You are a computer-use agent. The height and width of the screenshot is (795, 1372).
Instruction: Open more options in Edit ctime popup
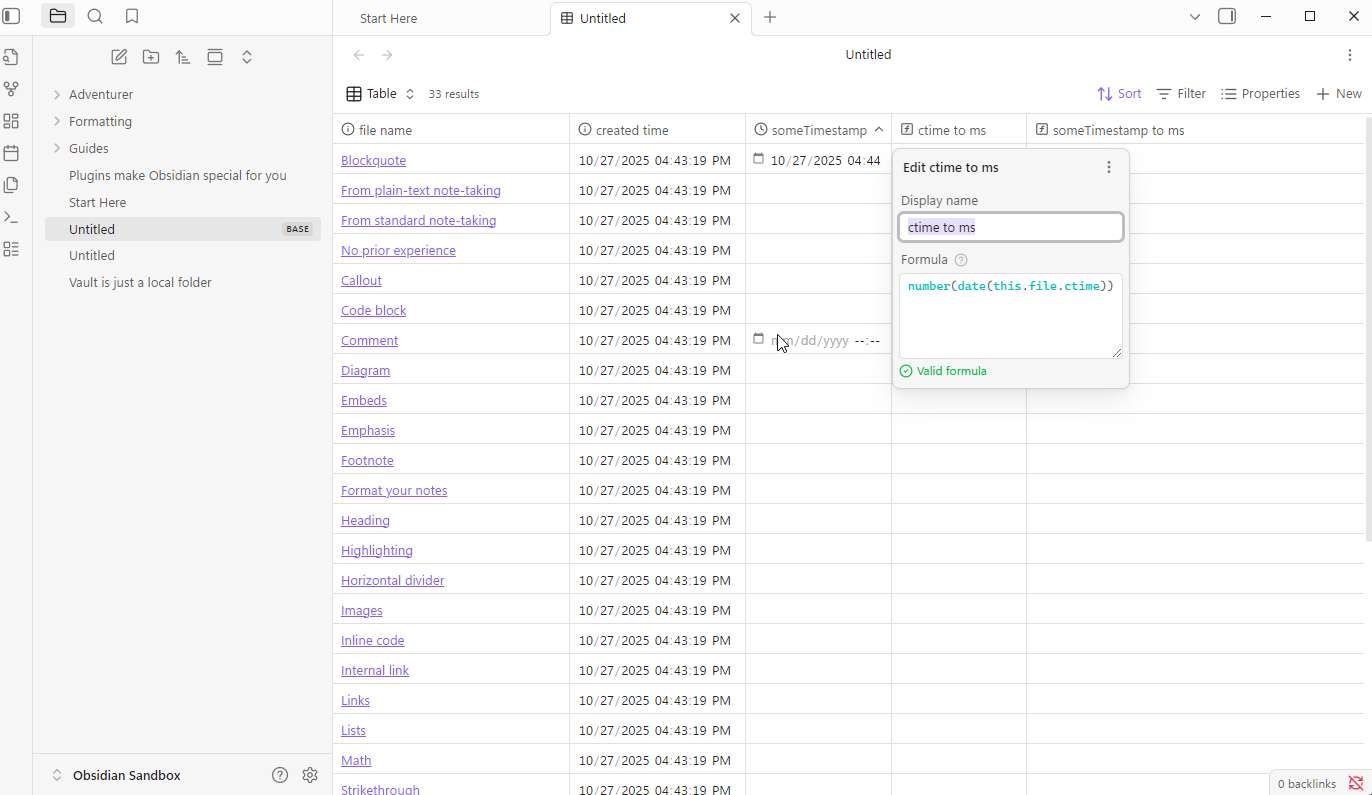point(1108,167)
